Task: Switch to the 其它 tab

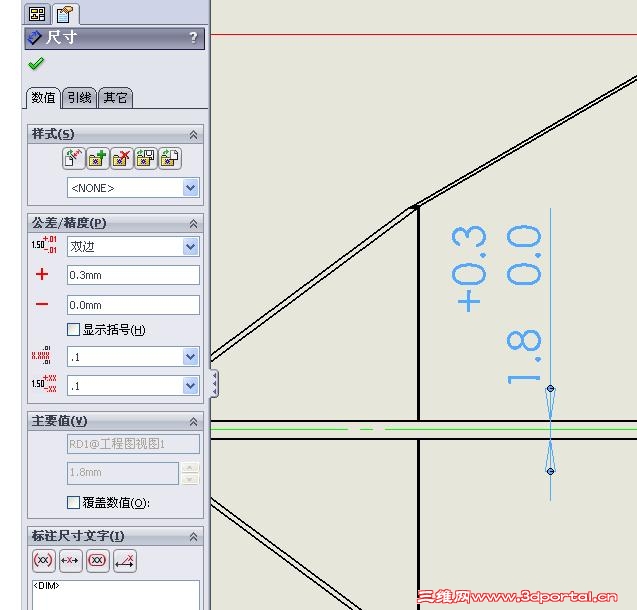Action: click(115, 98)
